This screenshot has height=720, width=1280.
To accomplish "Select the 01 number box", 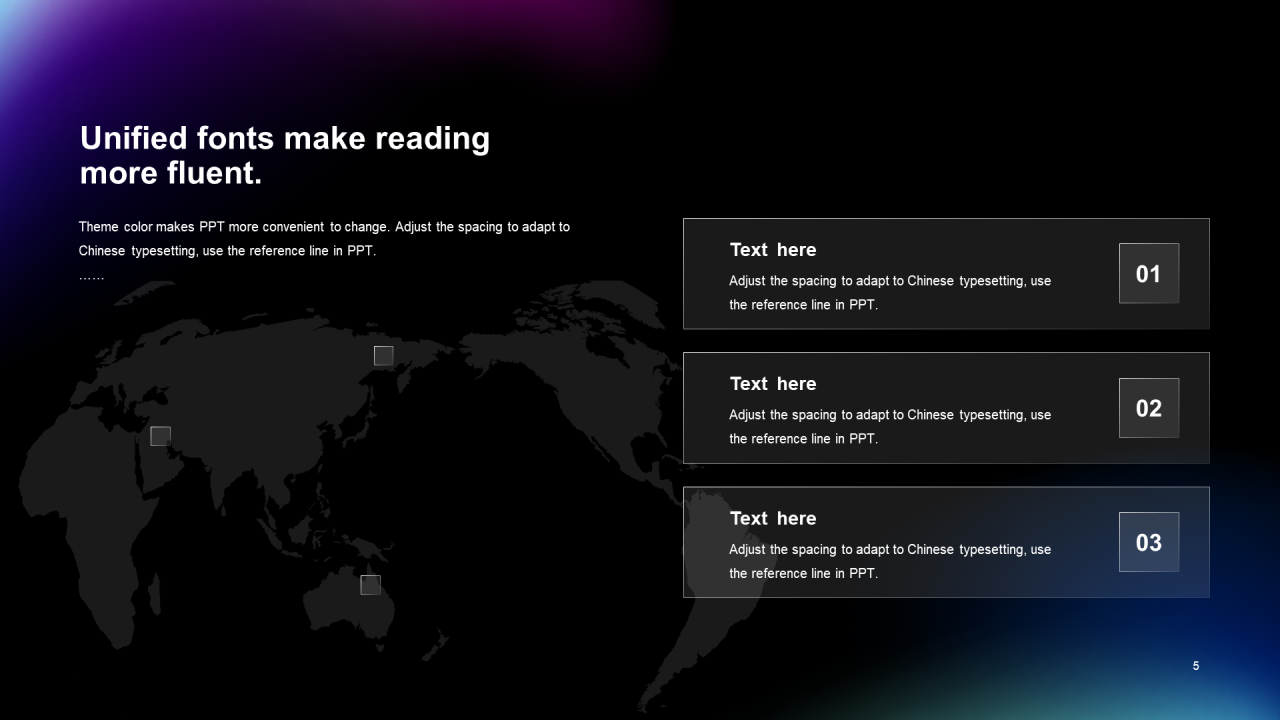I will 1149,273.
